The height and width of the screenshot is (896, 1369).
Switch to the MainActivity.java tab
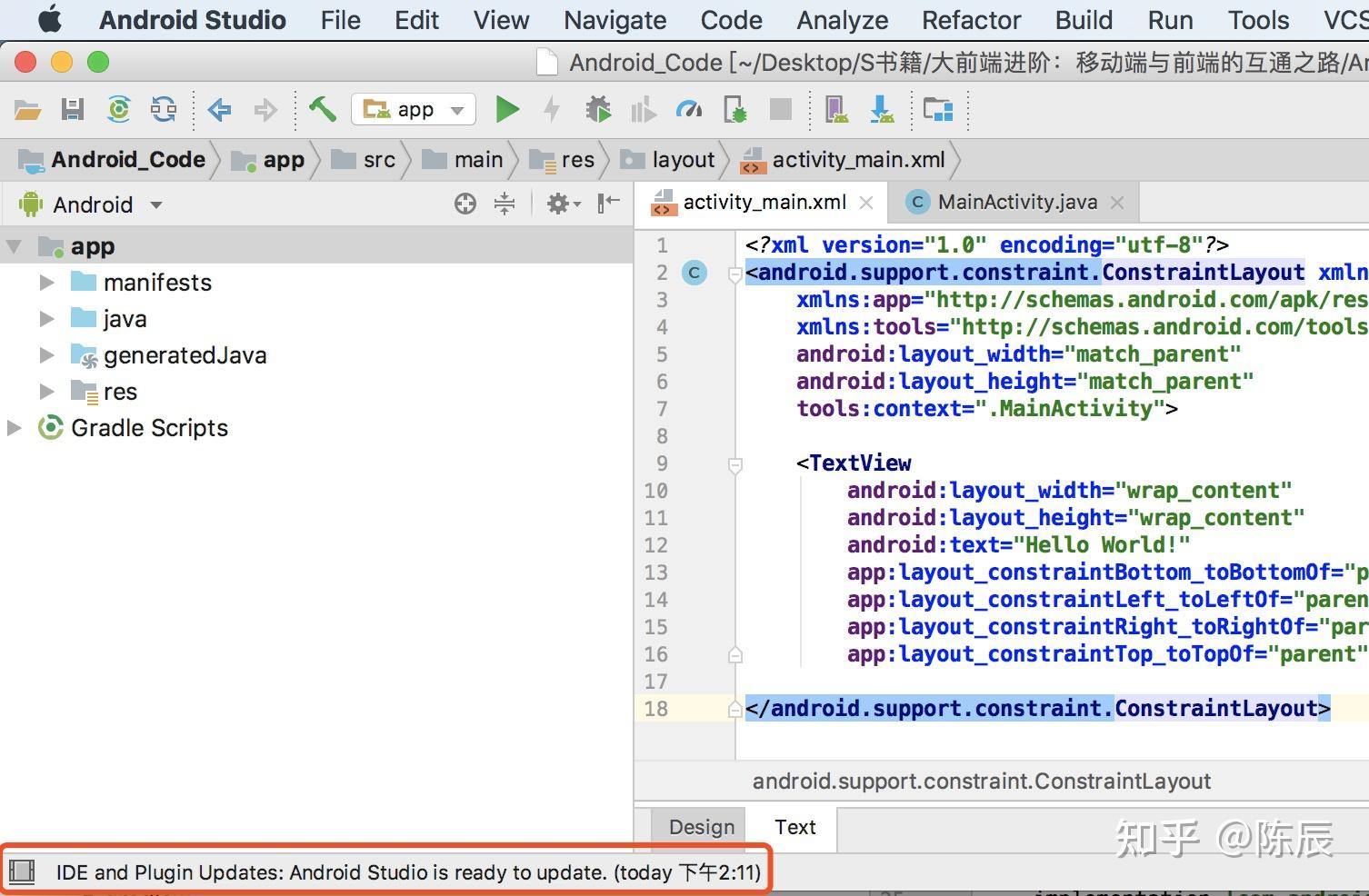pos(1016,202)
